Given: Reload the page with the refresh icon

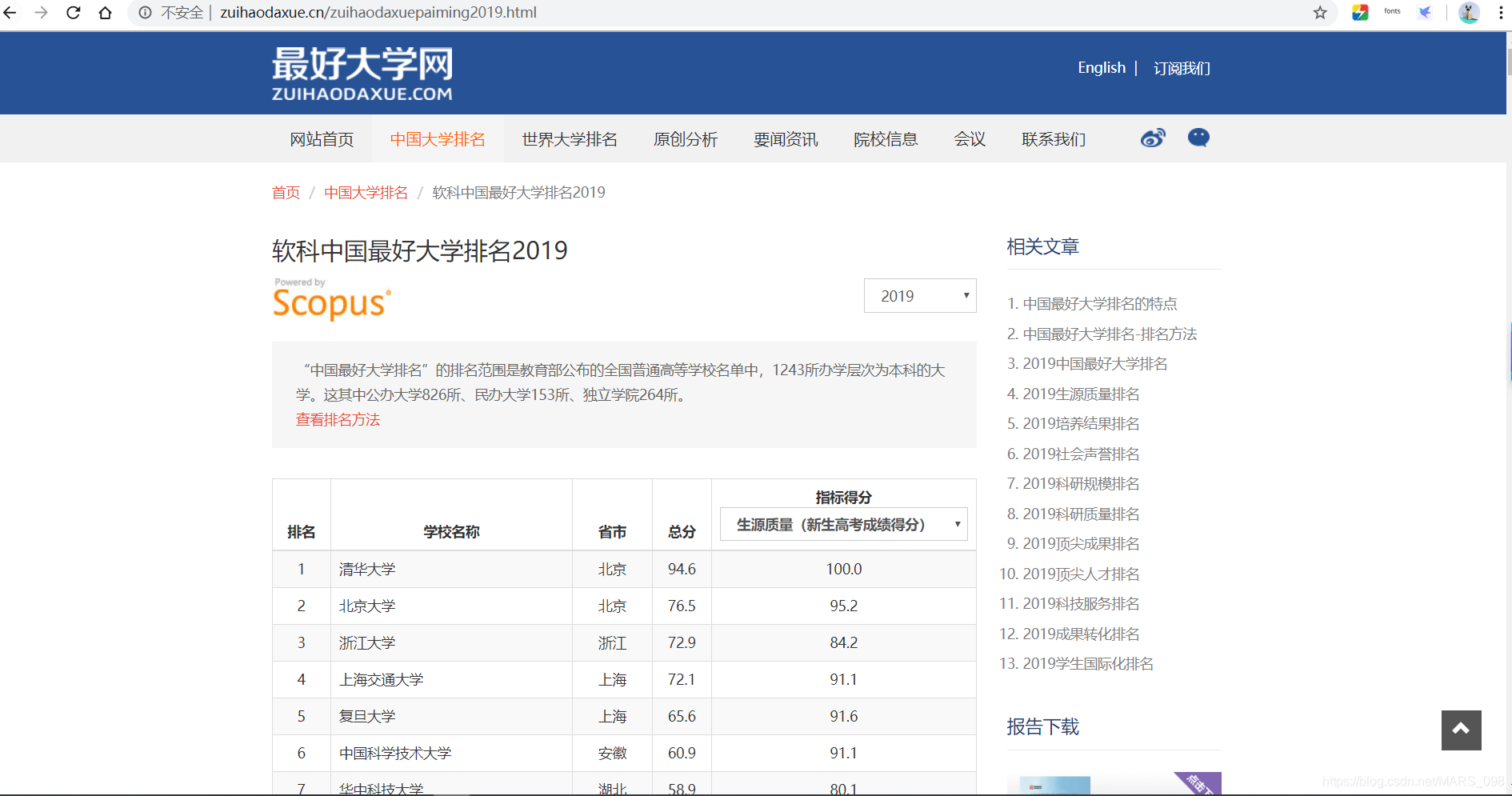Looking at the screenshot, I should [x=73, y=13].
